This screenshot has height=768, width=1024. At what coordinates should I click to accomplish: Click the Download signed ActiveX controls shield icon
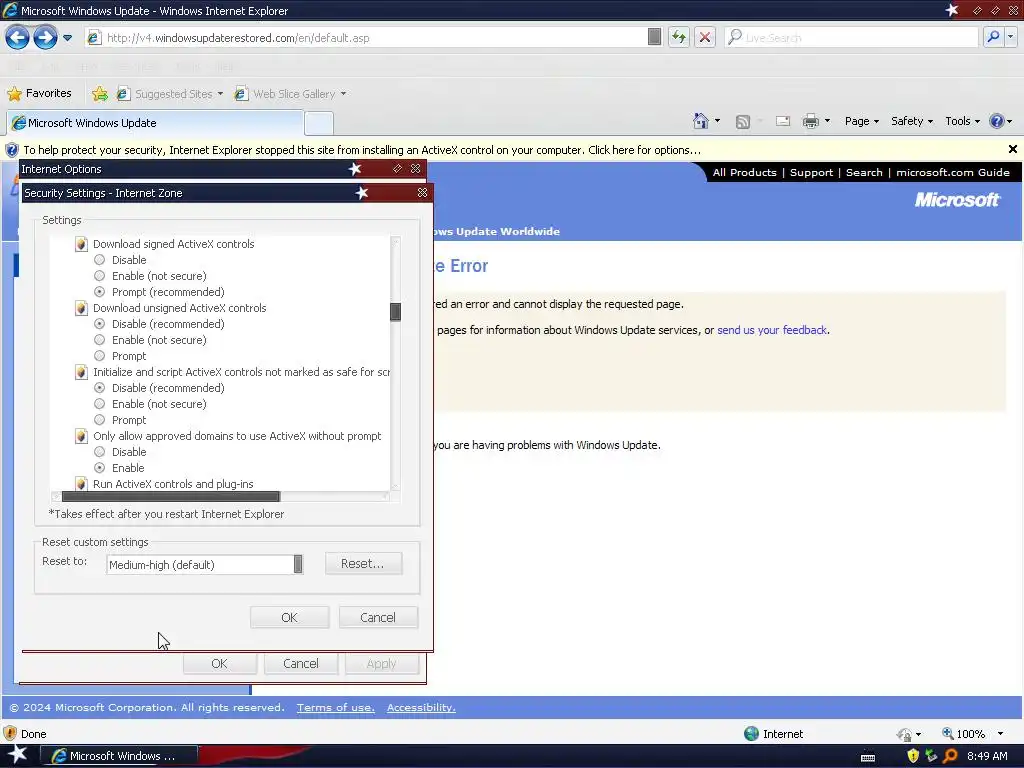tap(81, 244)
